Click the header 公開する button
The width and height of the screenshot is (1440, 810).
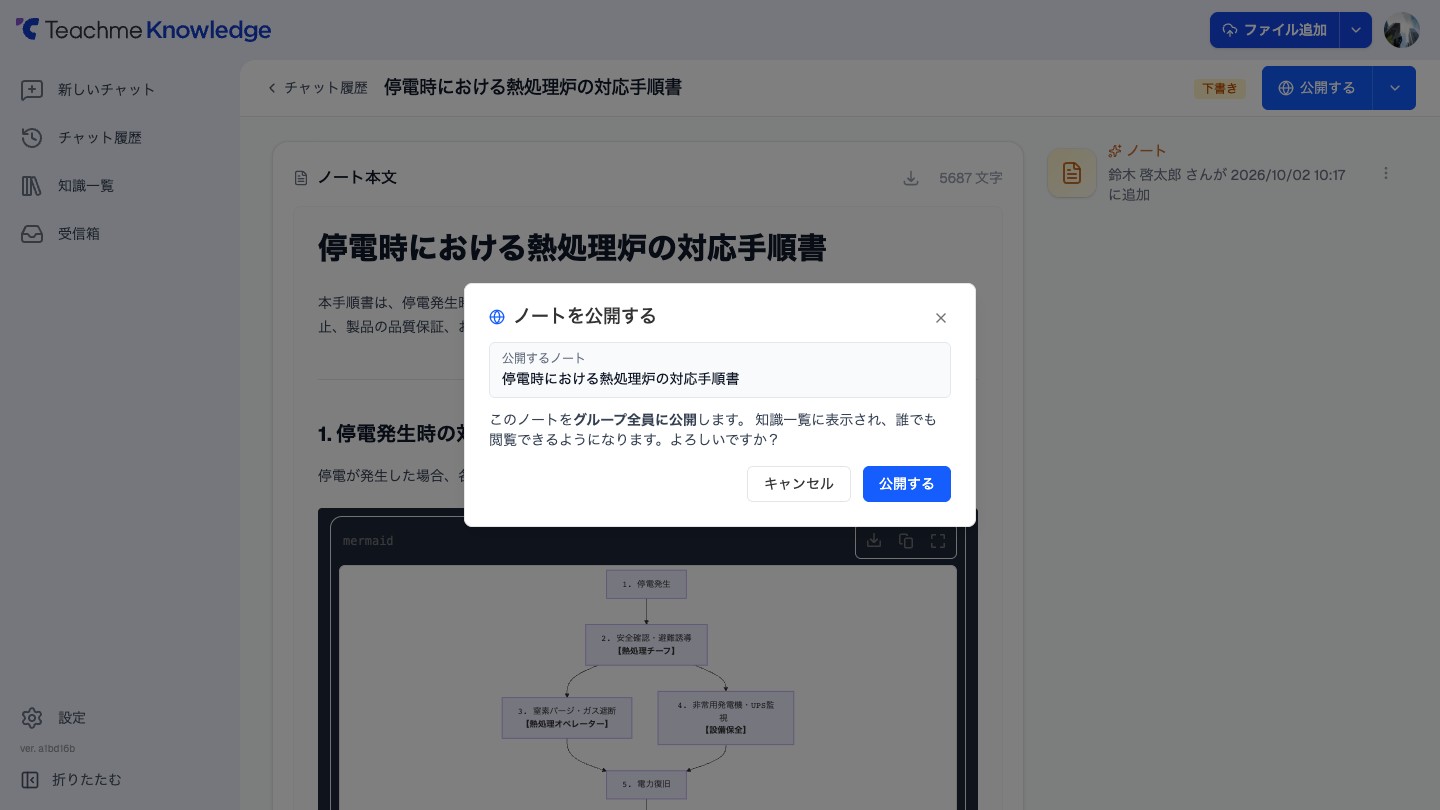point(1317,88)
